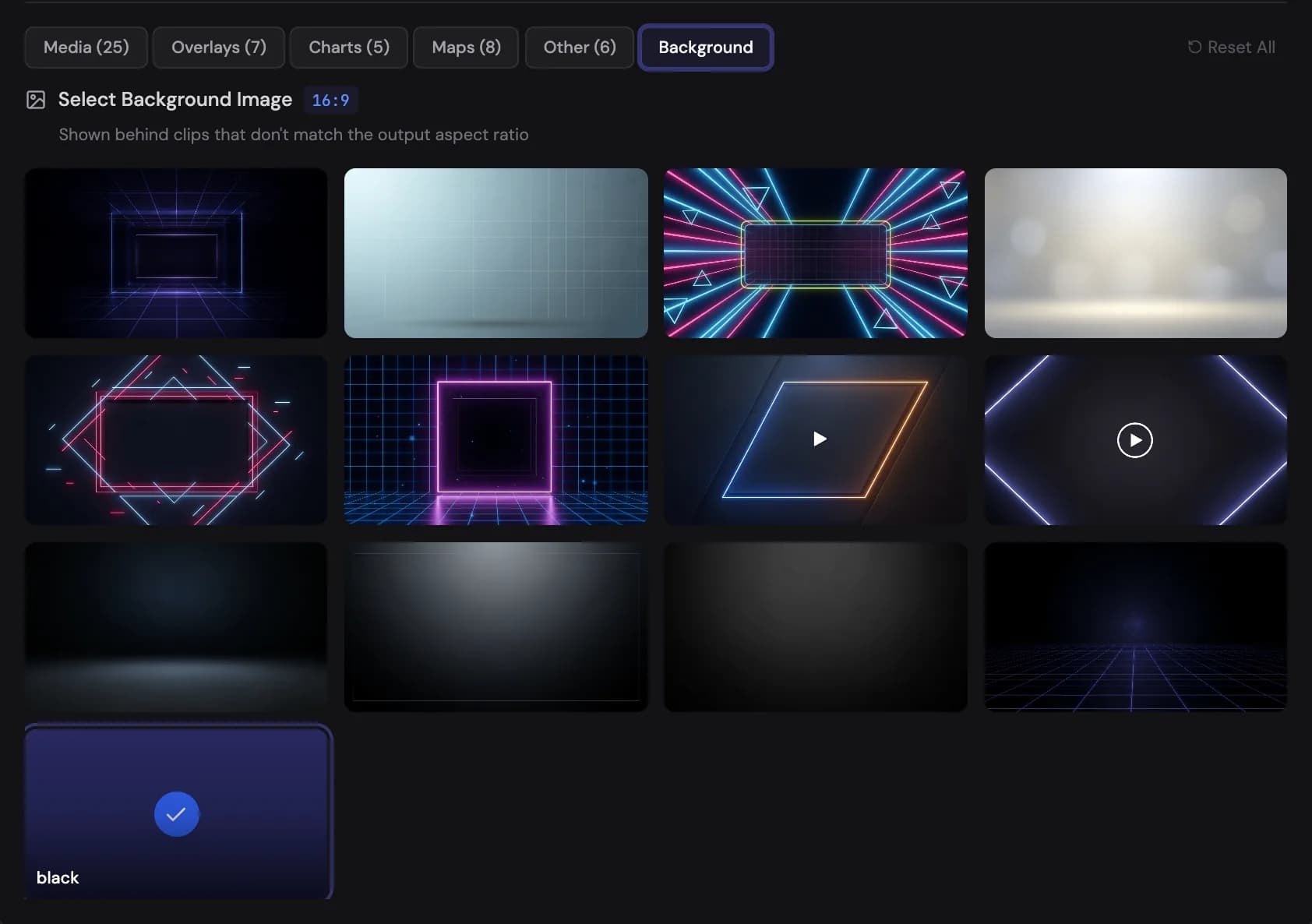Screen dimensions: 1312x924
Task: Choose the light teal grid background
Action: click(496, 253)
